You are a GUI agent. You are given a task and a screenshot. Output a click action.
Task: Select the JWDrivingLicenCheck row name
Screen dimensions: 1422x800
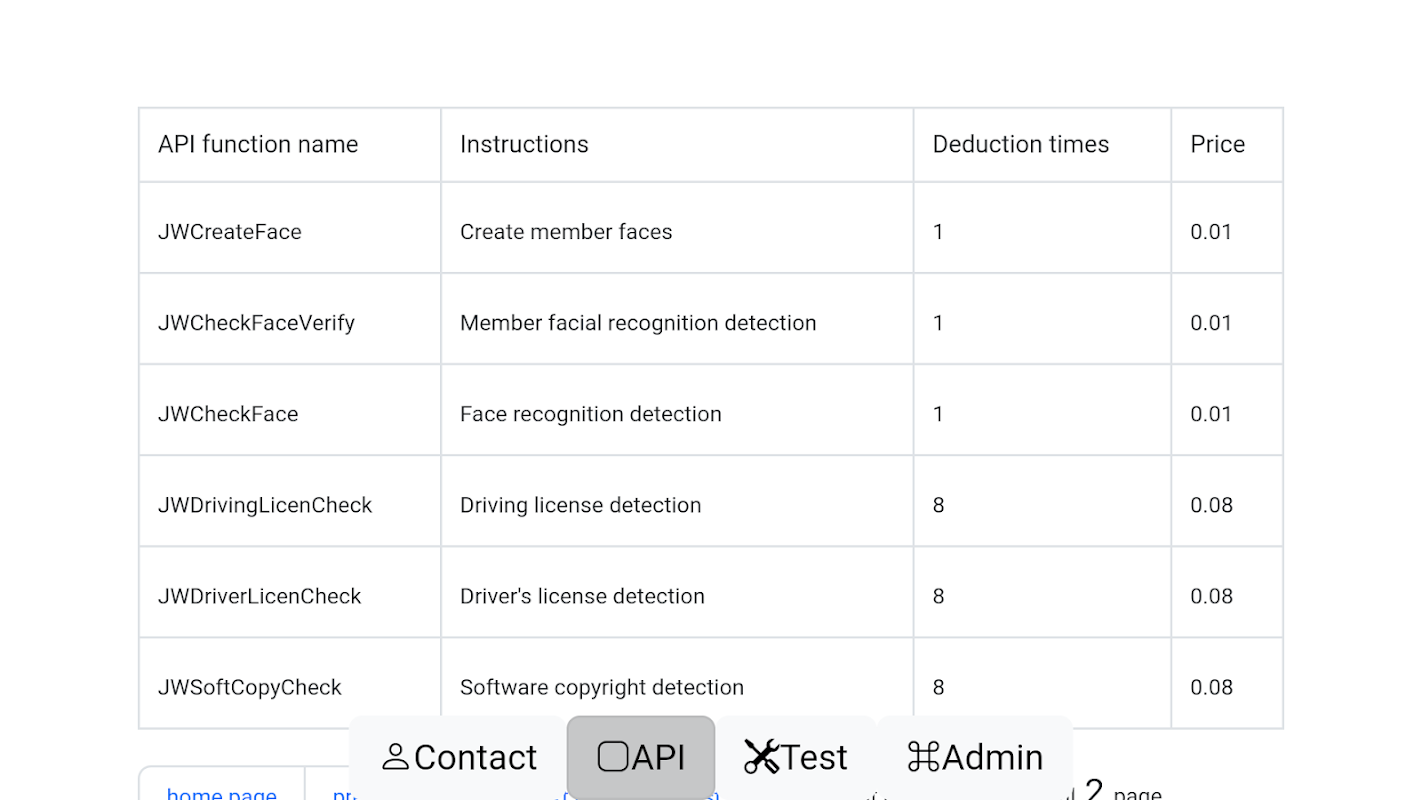(265, 505)
